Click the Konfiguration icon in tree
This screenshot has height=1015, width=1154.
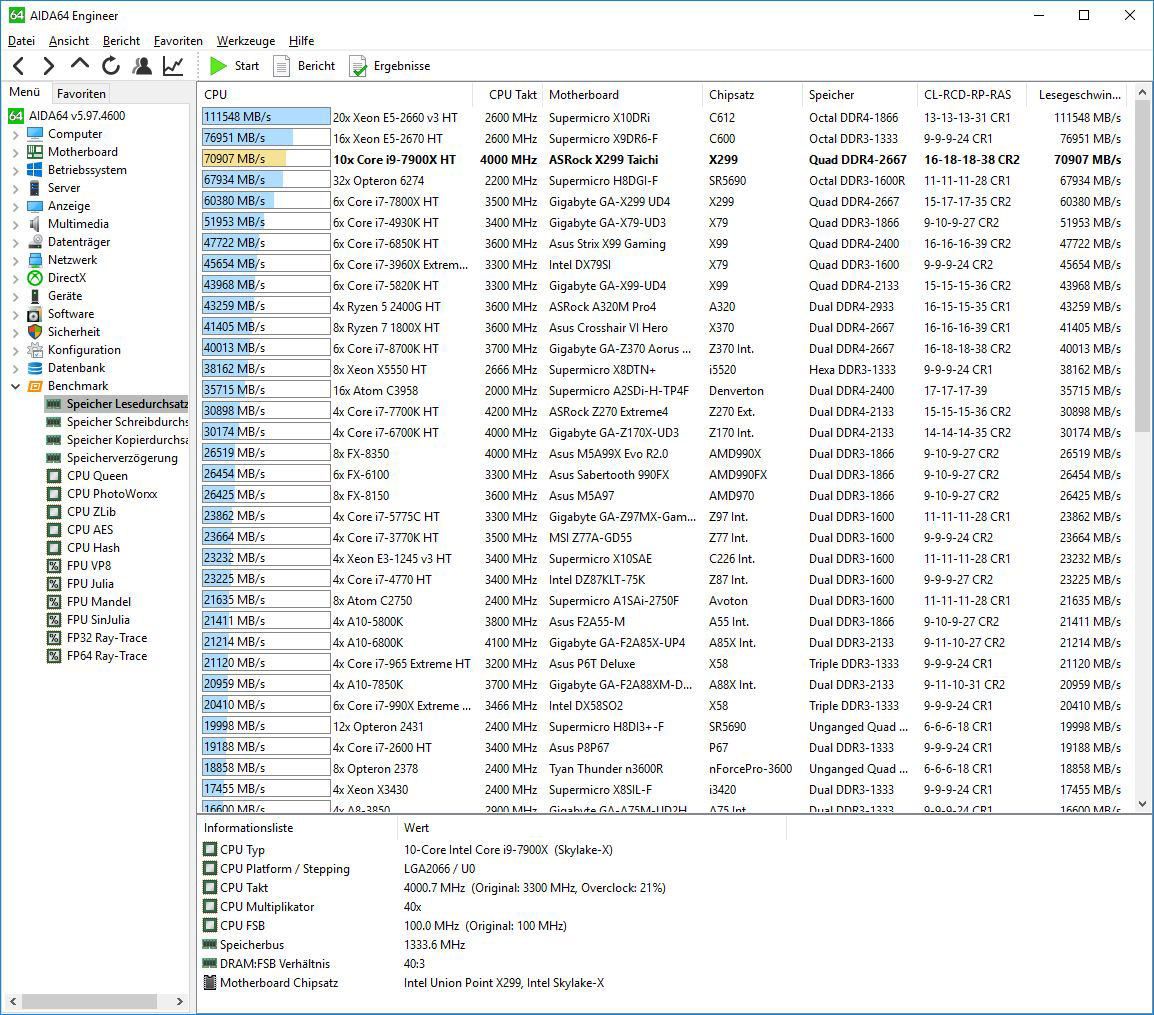(35, 350)
